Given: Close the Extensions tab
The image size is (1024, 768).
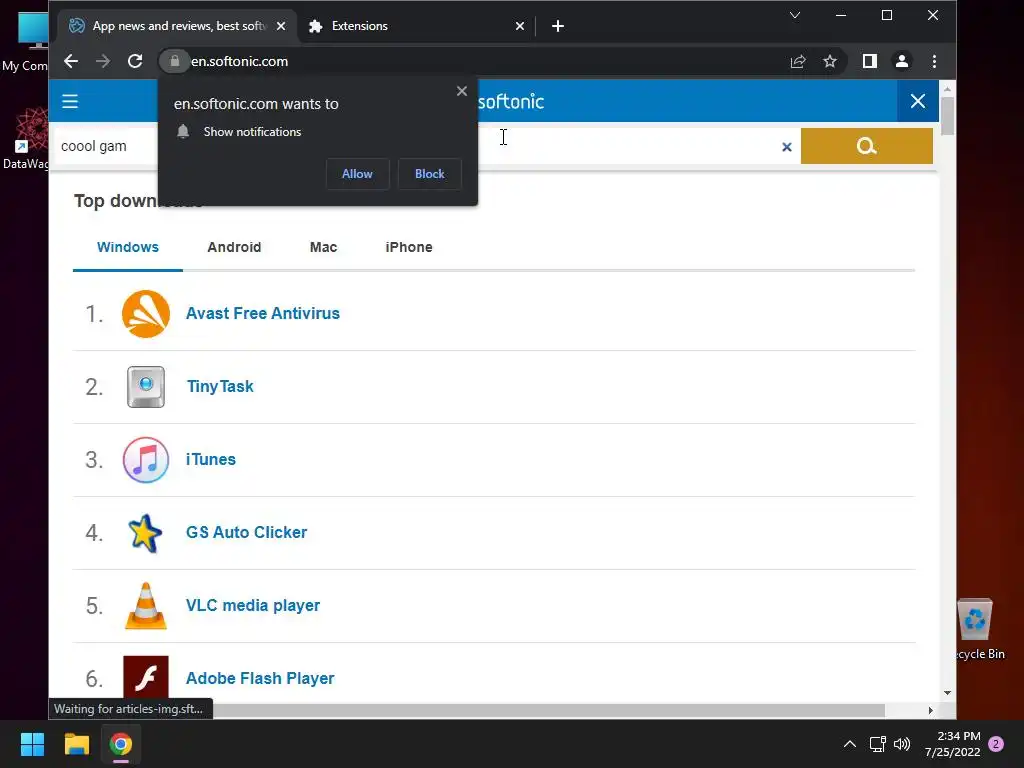Looking at the screenshot, I should pos(520,26).
